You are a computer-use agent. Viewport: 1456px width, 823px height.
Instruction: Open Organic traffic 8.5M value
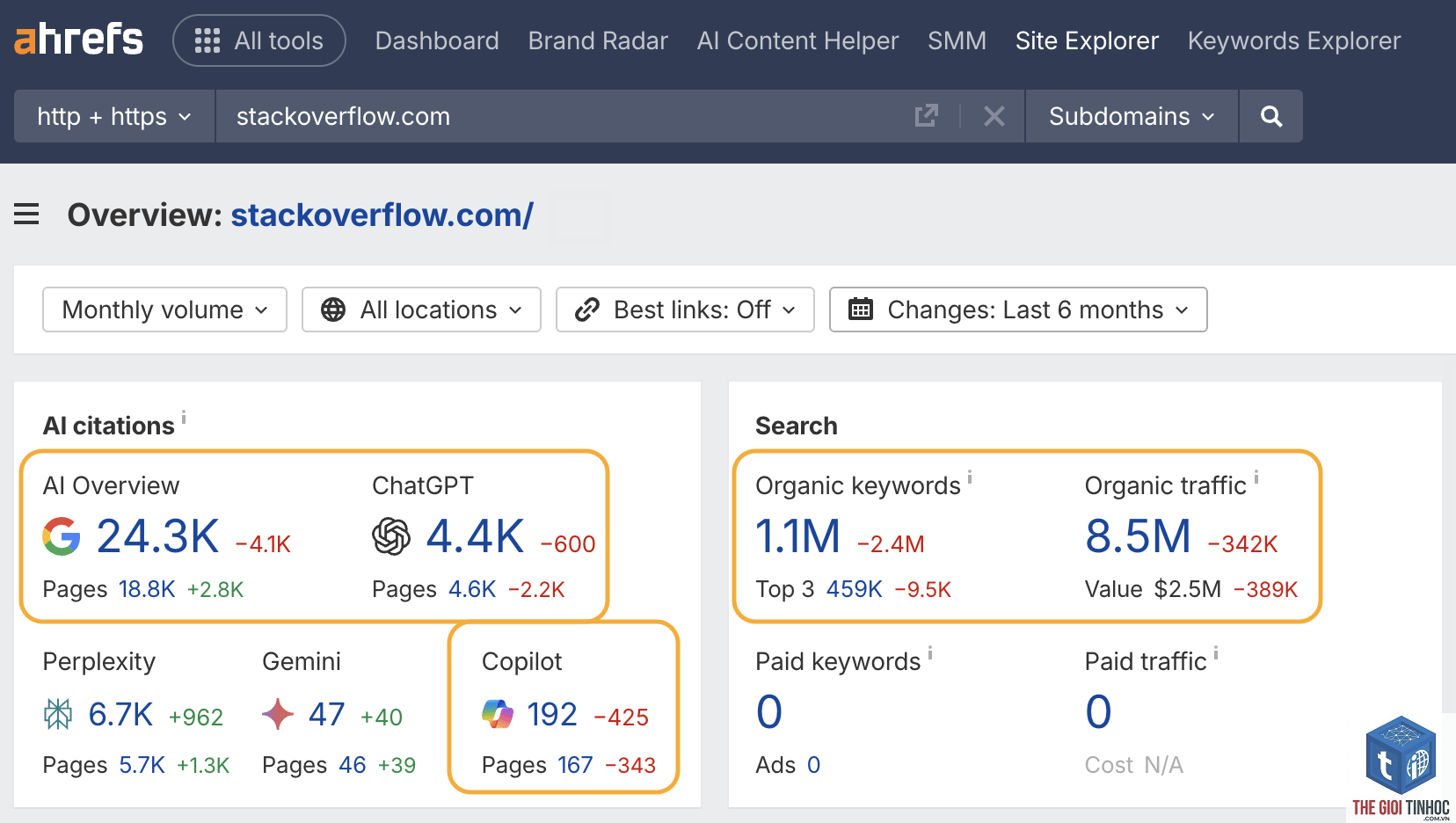[1139, 536]
